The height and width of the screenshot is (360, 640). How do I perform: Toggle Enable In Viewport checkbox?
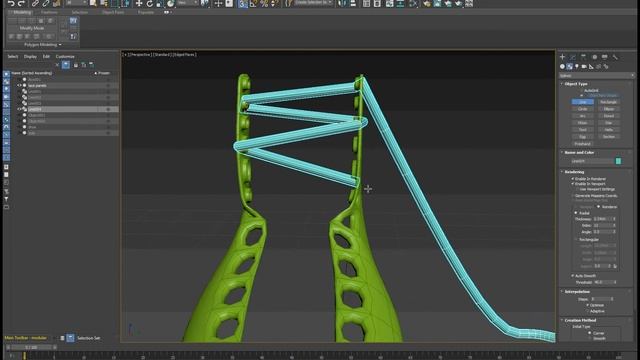point(573,184)
